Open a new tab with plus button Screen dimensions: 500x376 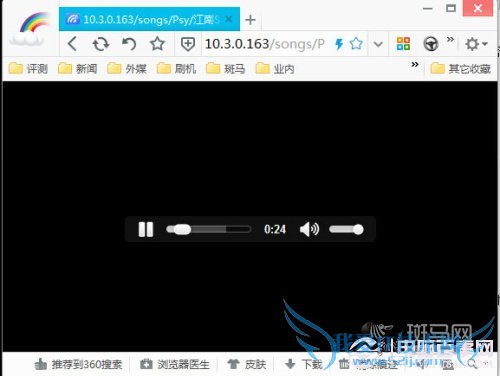250,20
